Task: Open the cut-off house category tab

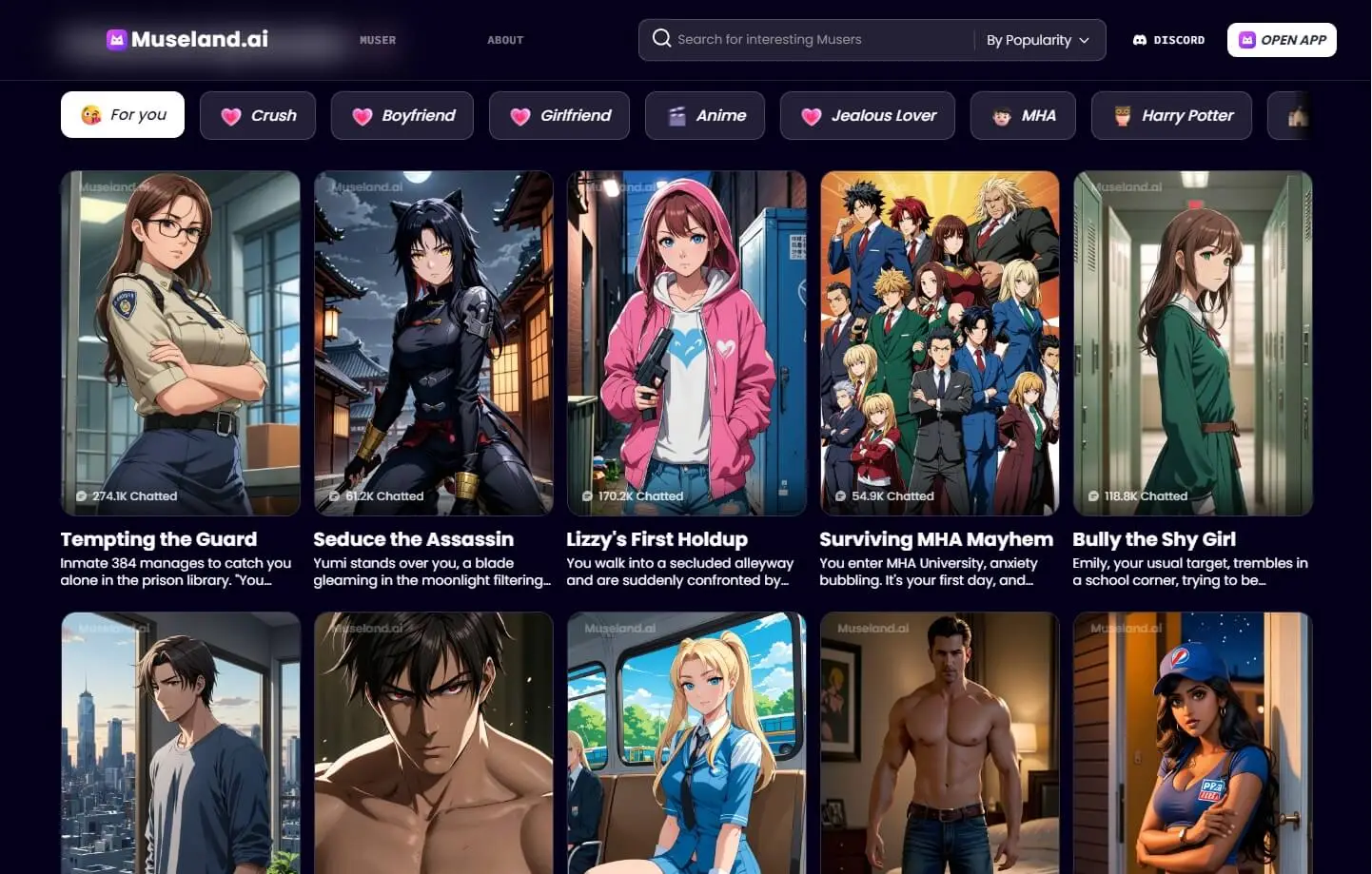Action: click(x=1291, y=115)
